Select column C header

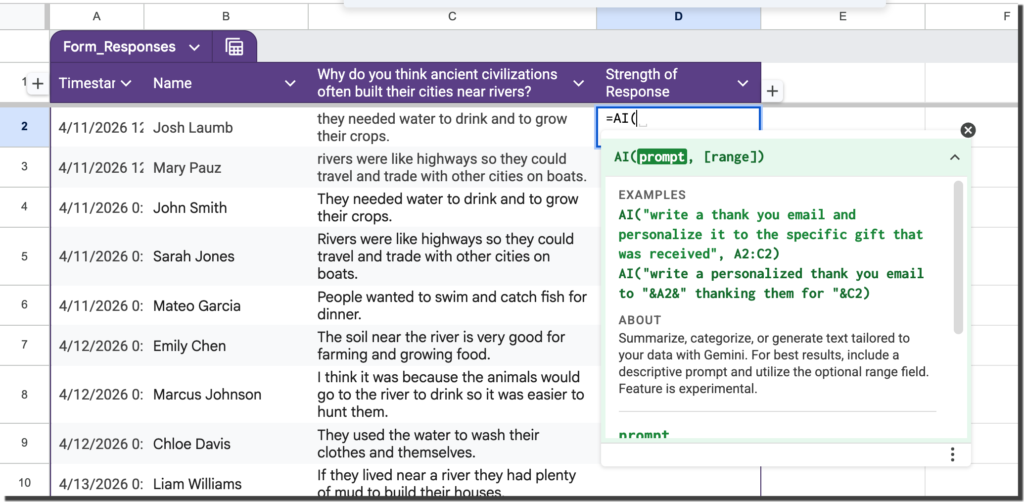coord(452,16)
